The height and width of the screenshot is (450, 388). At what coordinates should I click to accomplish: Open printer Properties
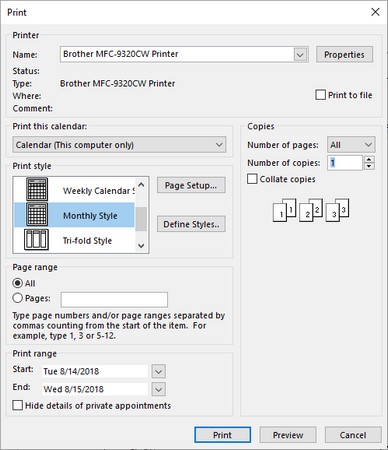(x=344, y=55)
